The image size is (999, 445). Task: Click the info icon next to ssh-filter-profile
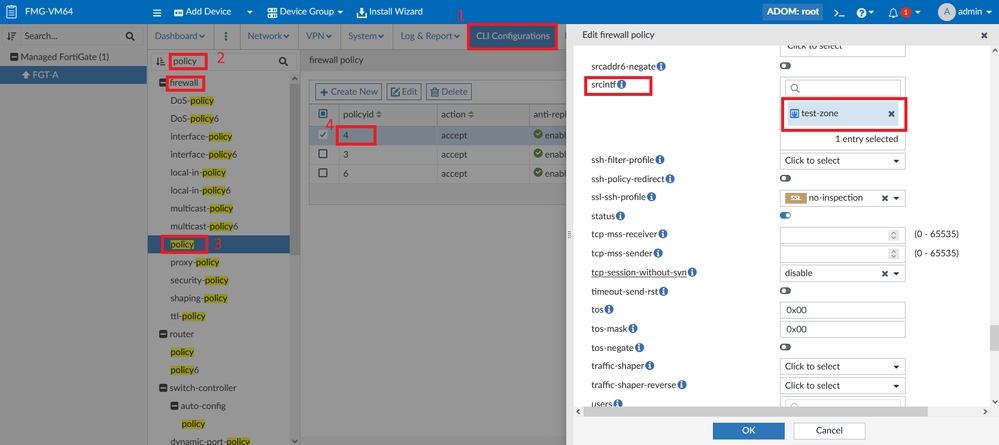660,159
